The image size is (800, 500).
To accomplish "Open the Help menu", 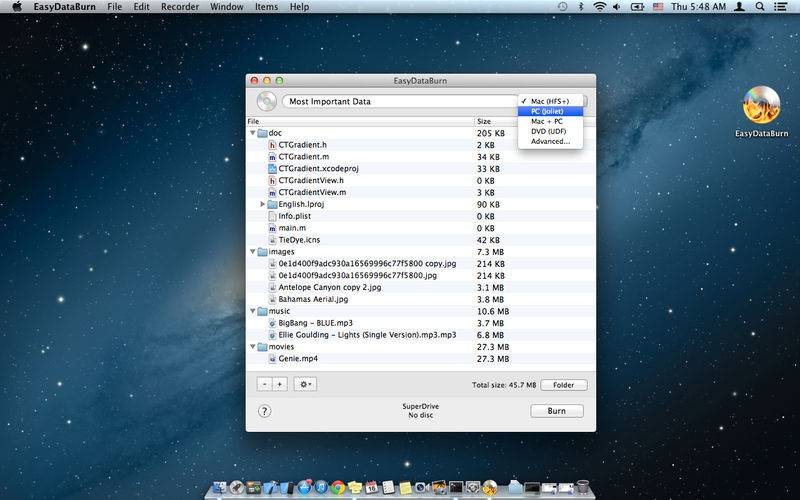I will 299,7.
